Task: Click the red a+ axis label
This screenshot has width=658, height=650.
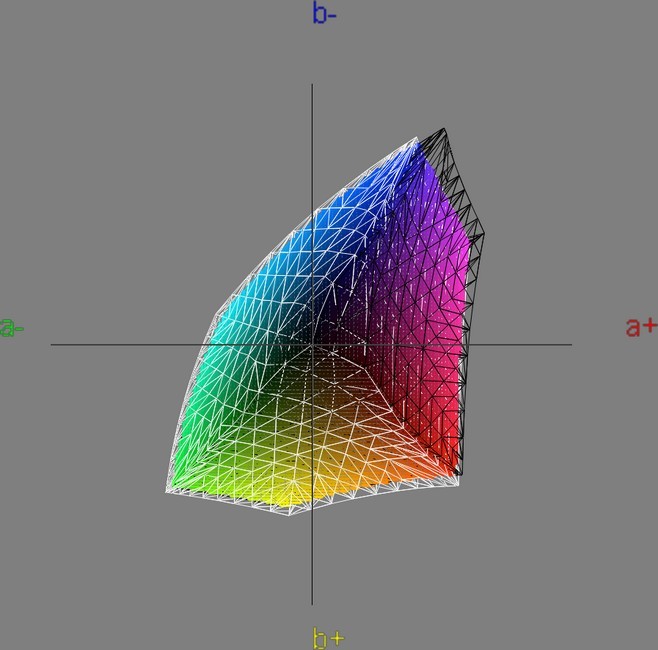Action: coord(641,327)
